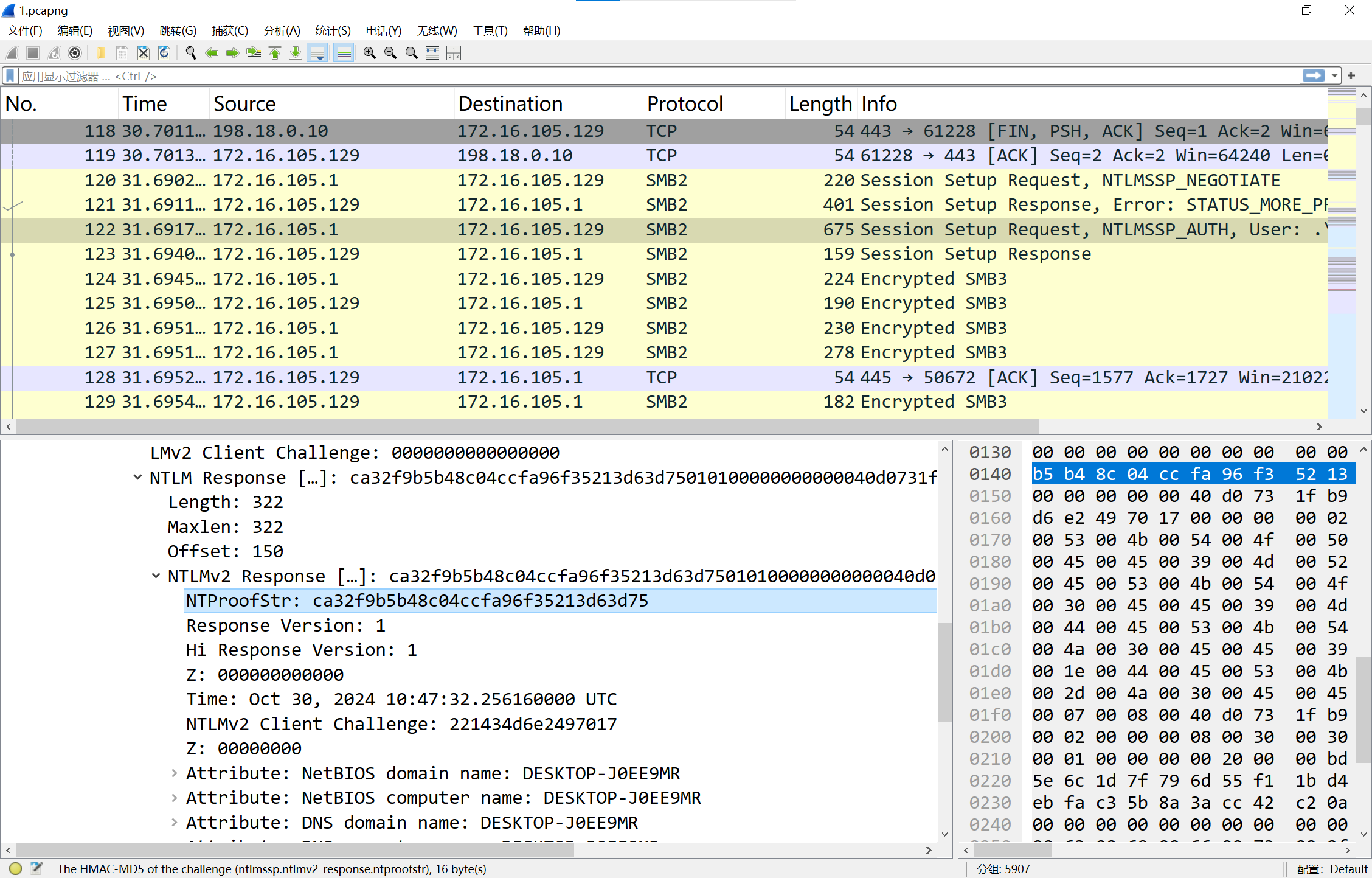Select packet 123 Session Setup Response row
The width and height of the screenshot is (1372, 878).
pos(664,254)
